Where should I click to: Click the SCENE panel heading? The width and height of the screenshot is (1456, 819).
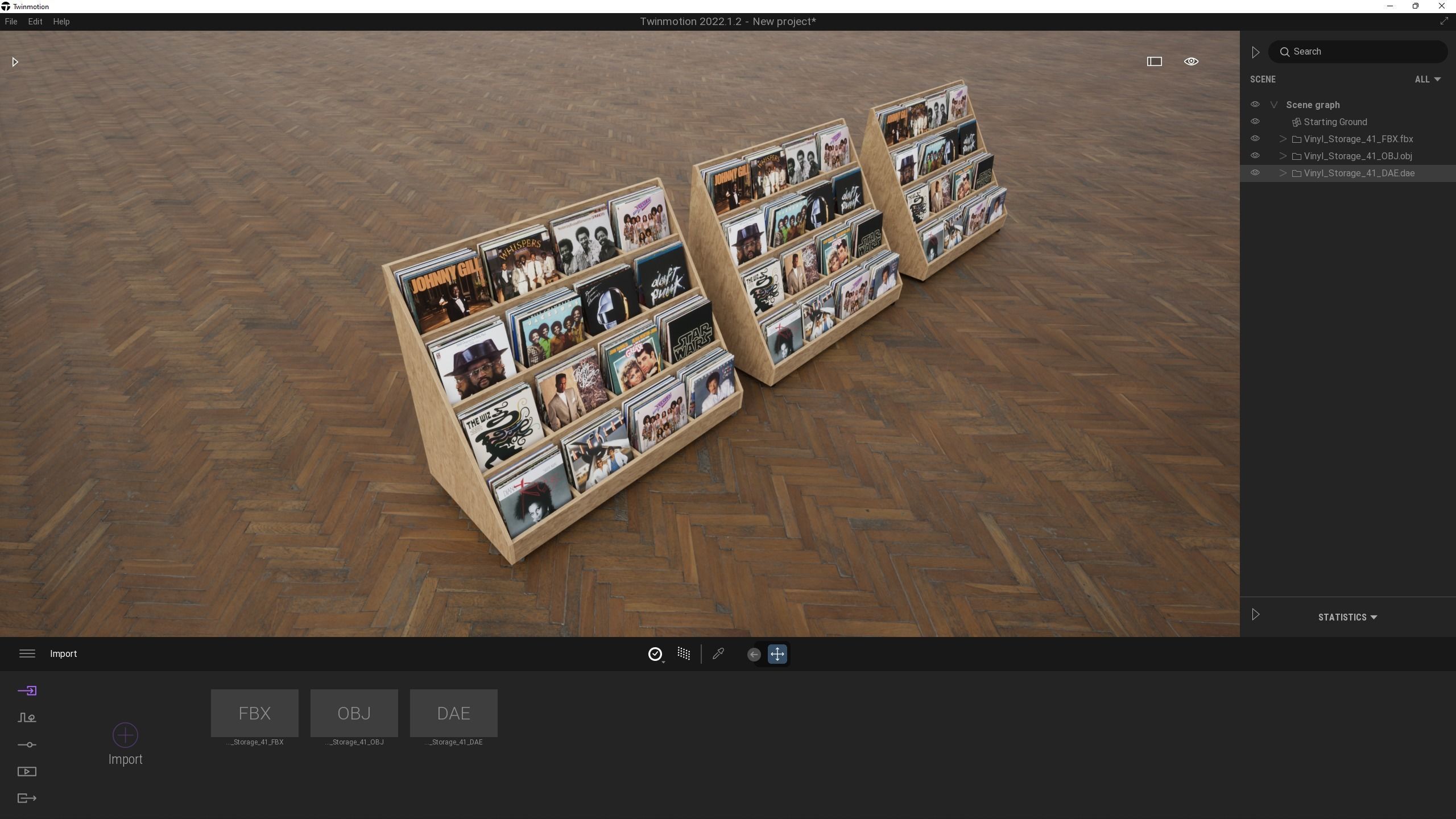(x=1263, y=80)
